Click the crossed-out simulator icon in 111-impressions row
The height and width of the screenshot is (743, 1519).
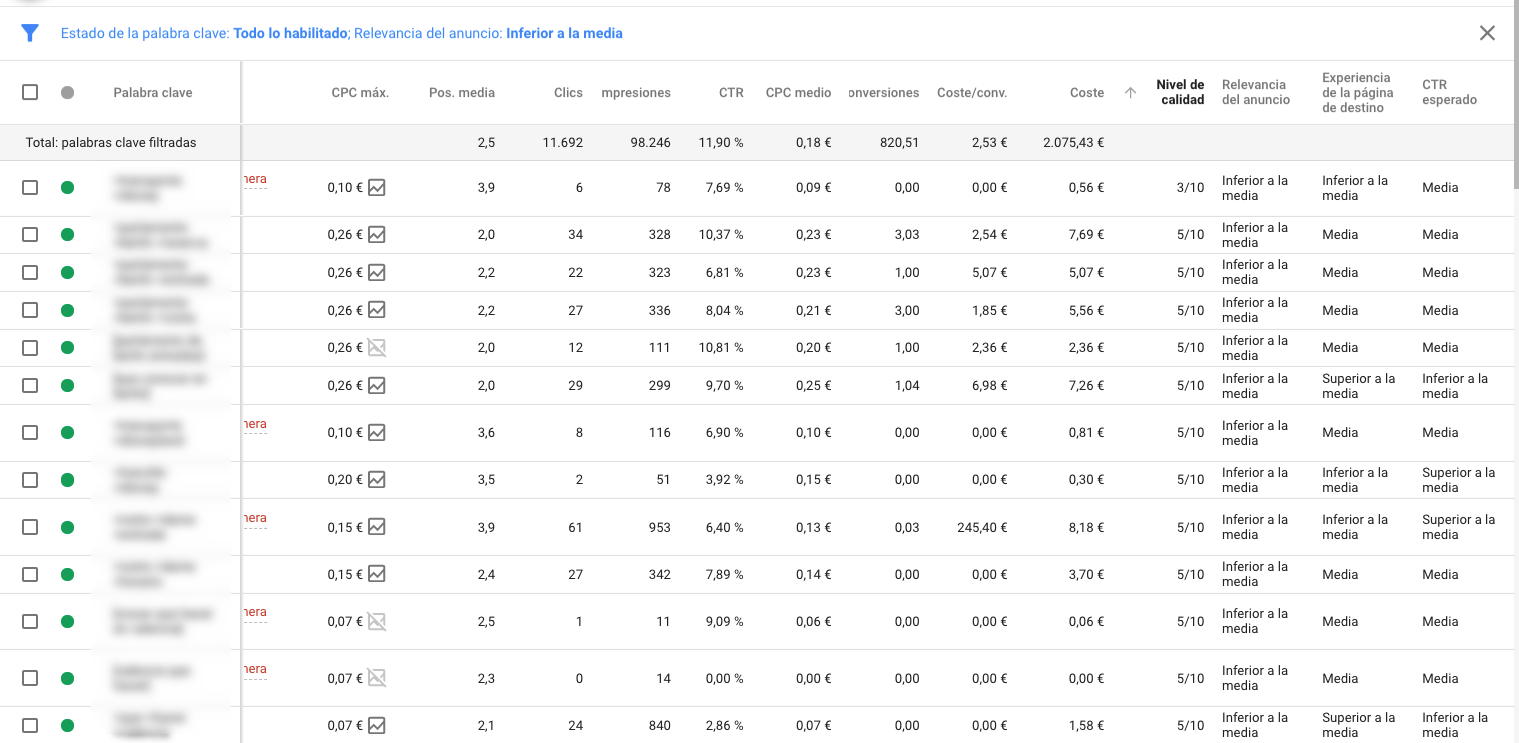coord(376,347)
